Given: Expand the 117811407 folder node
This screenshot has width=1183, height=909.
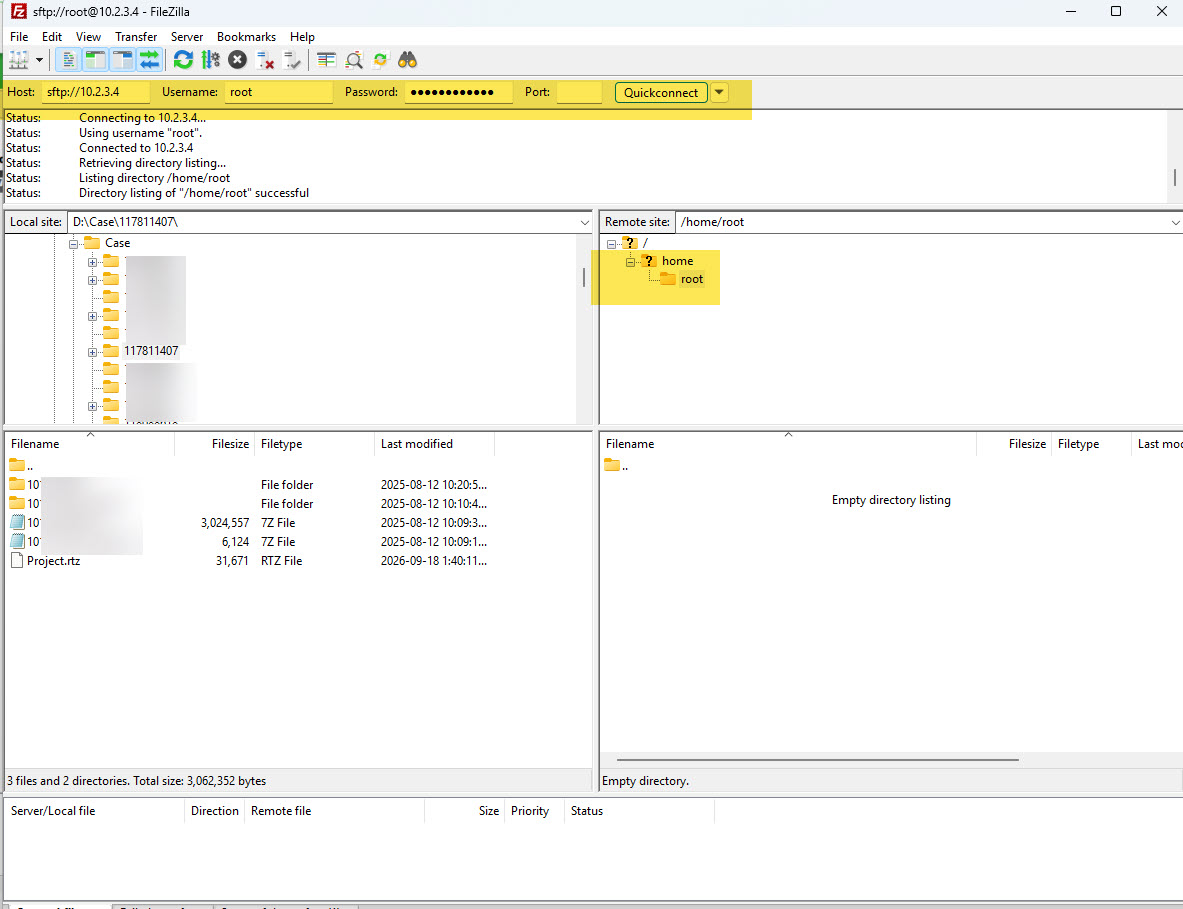Looking at the screenshot, I should (92, 352).
